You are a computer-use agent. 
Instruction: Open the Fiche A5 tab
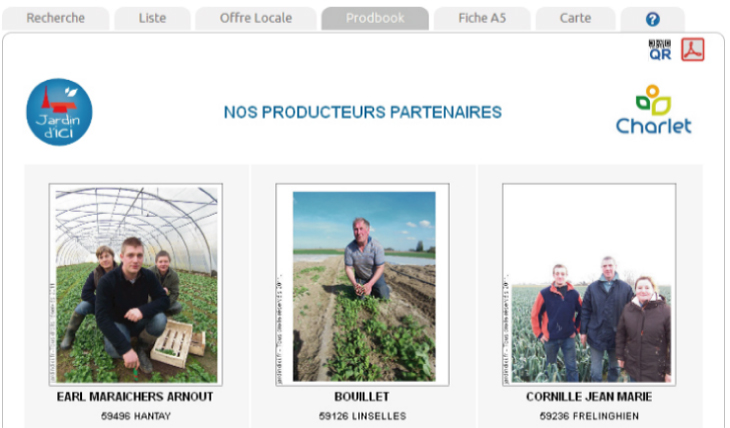(x=482, y=18)
